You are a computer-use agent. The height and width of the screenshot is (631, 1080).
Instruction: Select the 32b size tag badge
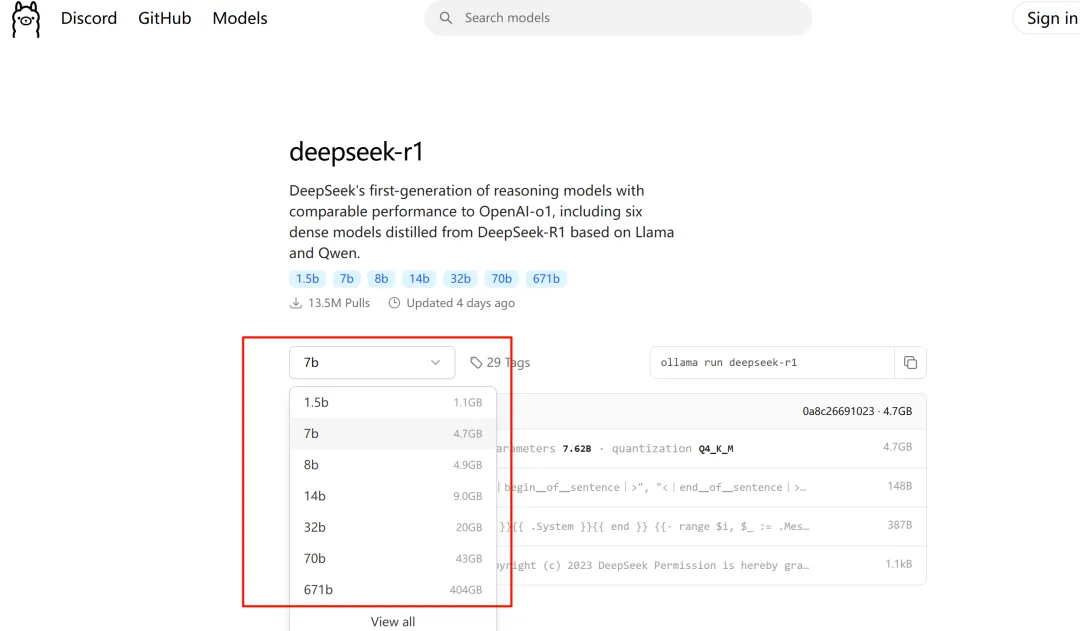(460, 278)
